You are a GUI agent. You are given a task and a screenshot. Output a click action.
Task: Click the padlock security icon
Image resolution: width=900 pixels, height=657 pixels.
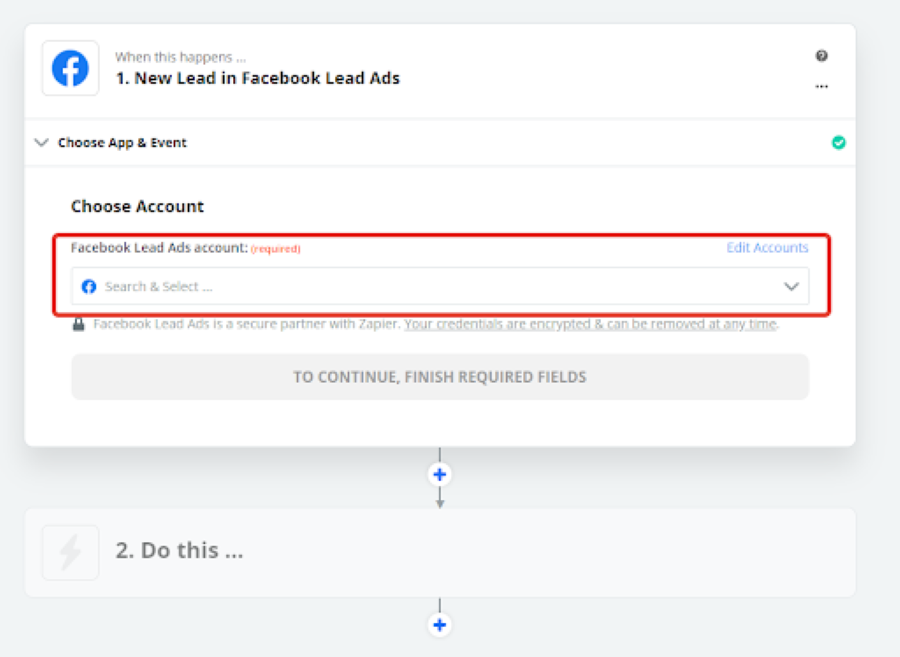point(79,324)
